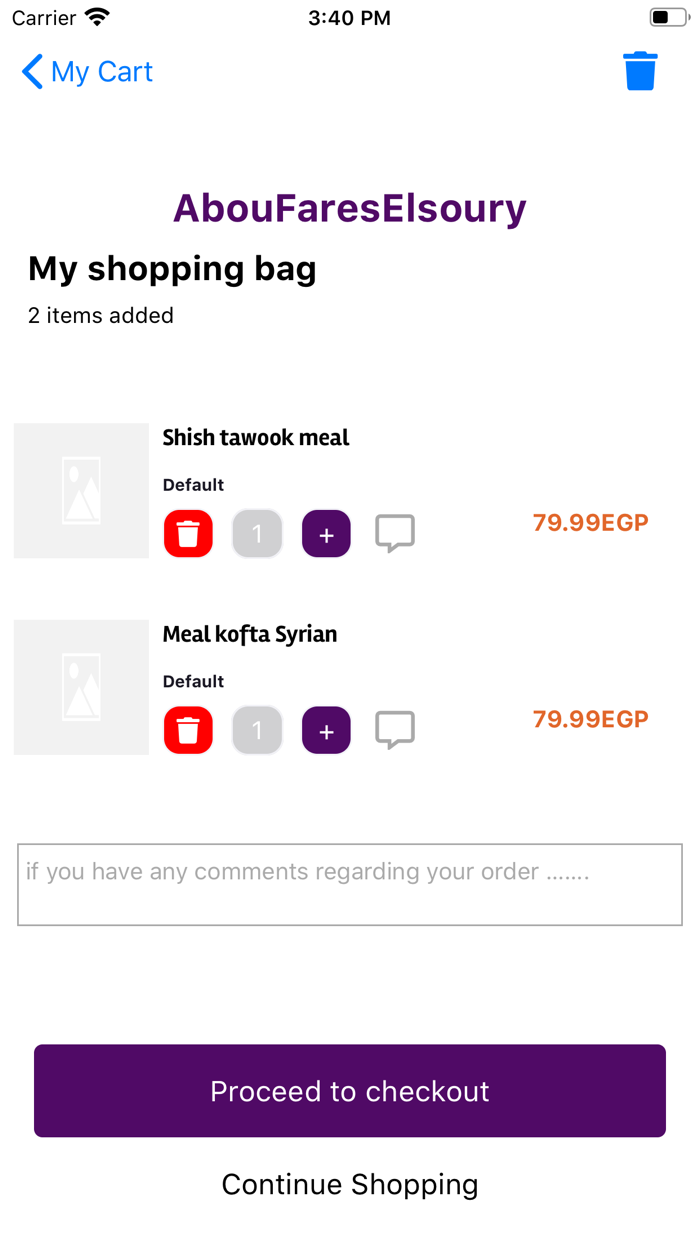Open Meal kofta Syrian image thumbnail
The image size is (700, 1244).
click(x=81, y=687)
